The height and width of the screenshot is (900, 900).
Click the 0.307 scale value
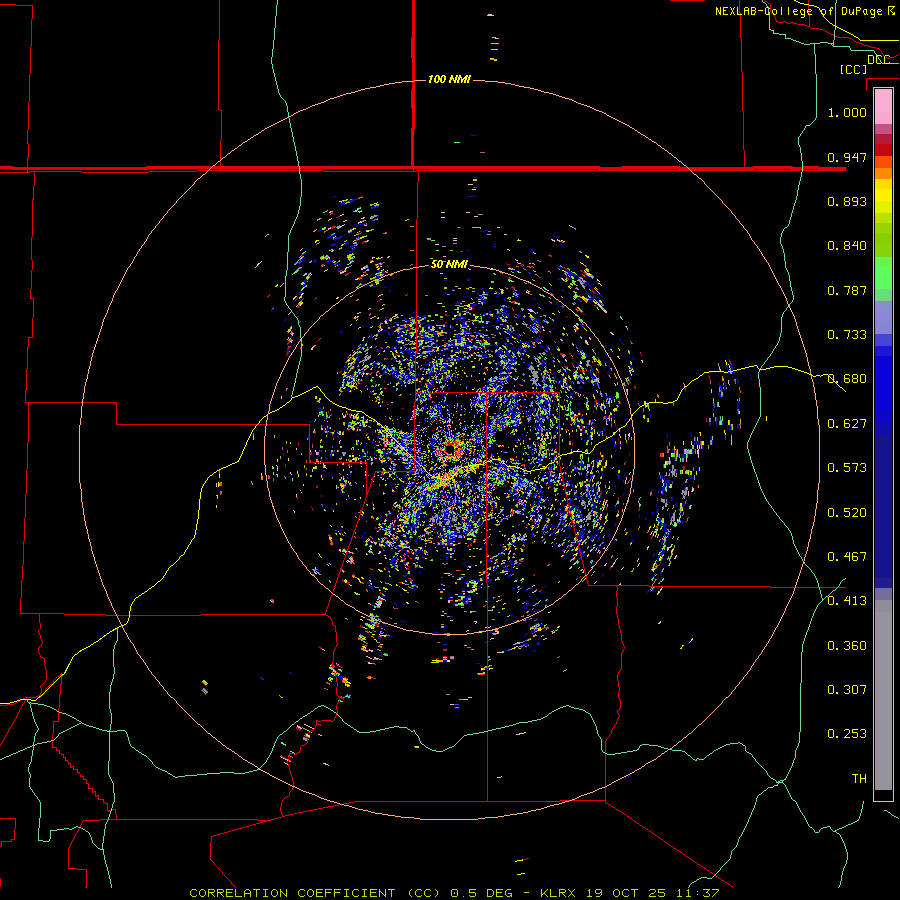point(847,690)
